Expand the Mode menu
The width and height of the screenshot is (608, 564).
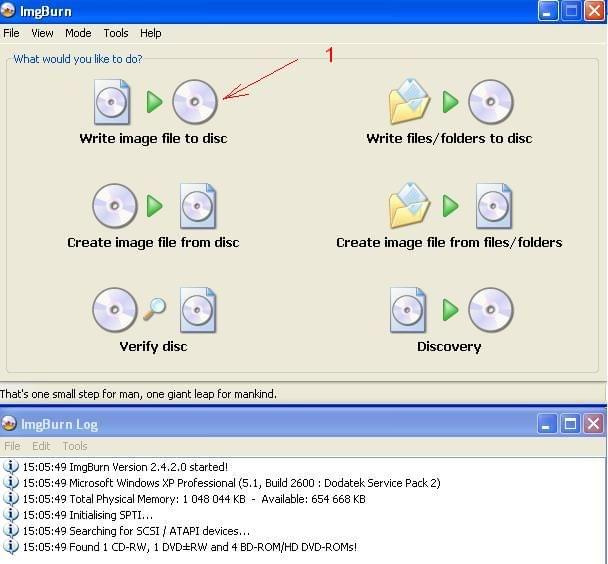[78, 33]
